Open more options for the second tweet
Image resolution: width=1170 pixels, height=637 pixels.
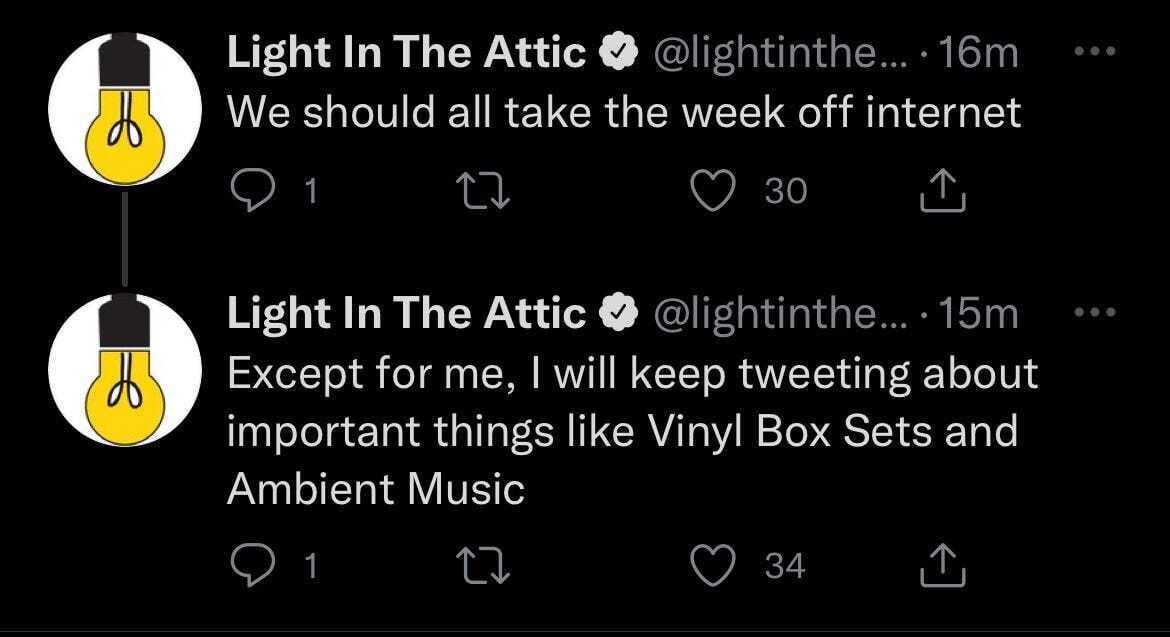1098,312
